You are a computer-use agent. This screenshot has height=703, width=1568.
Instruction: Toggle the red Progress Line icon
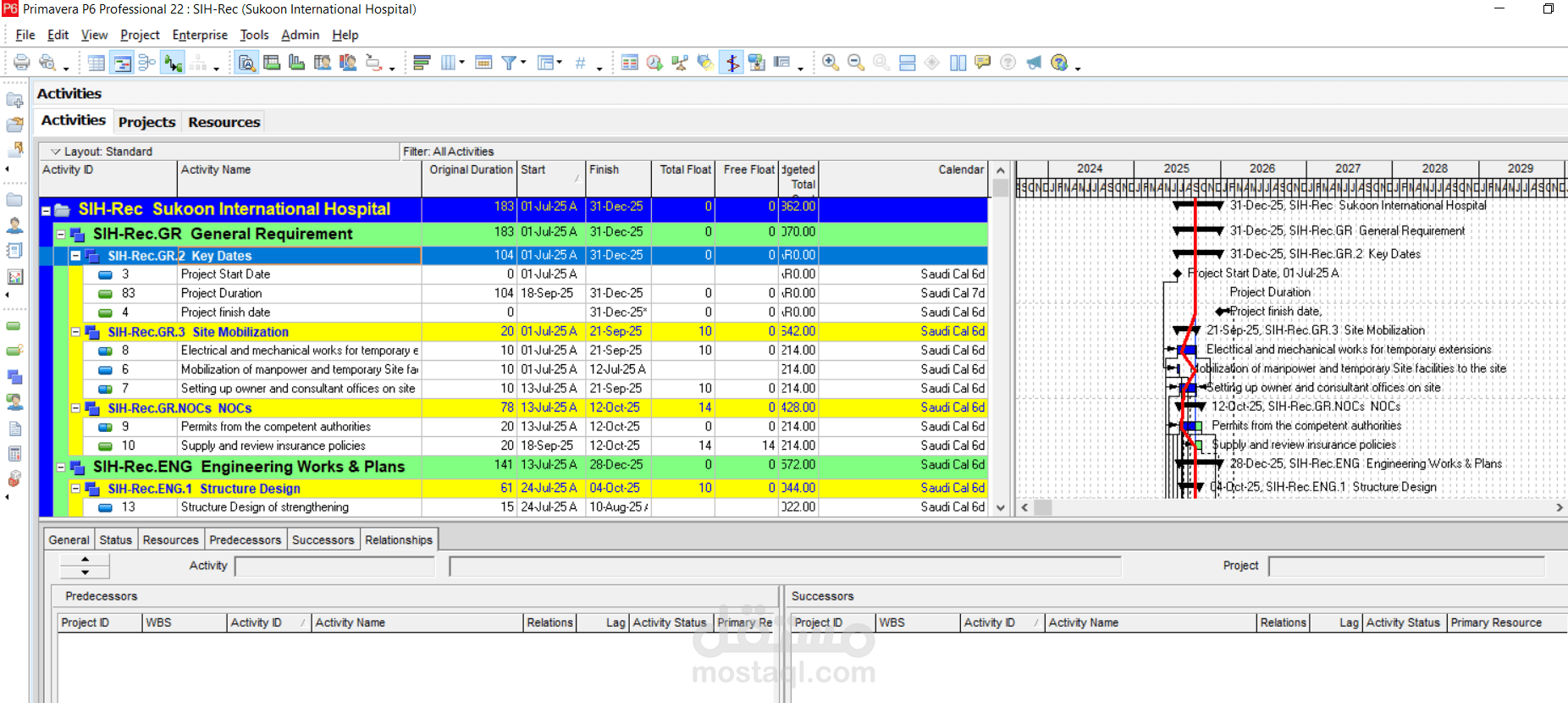tap(732, 63)
